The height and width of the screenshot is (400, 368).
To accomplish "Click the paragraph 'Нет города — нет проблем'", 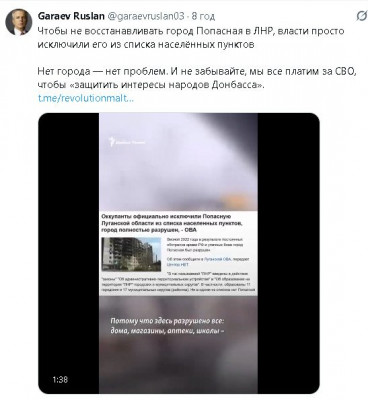I will pos(197,78).
